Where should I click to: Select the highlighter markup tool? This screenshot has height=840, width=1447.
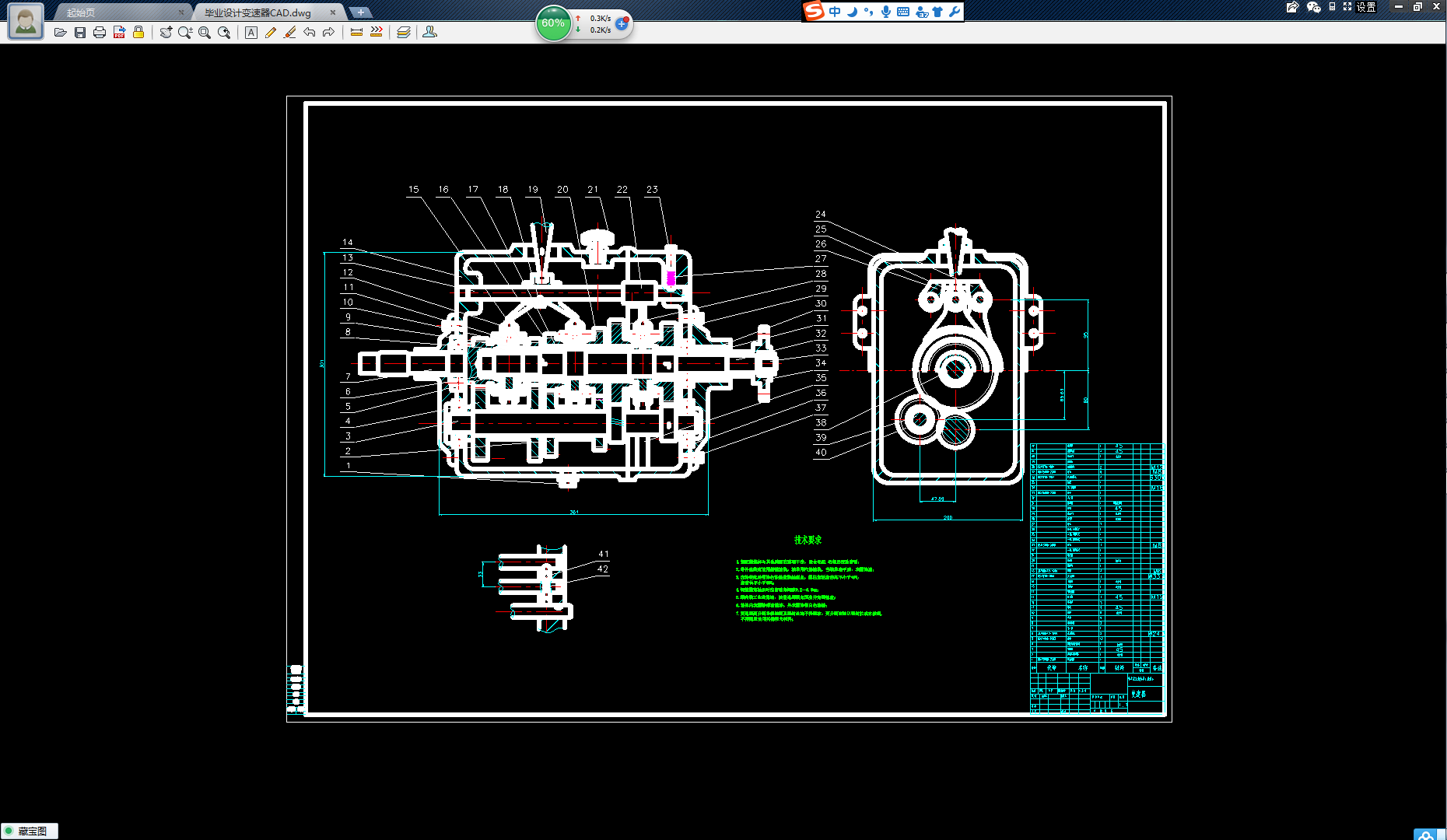point(290,33)
